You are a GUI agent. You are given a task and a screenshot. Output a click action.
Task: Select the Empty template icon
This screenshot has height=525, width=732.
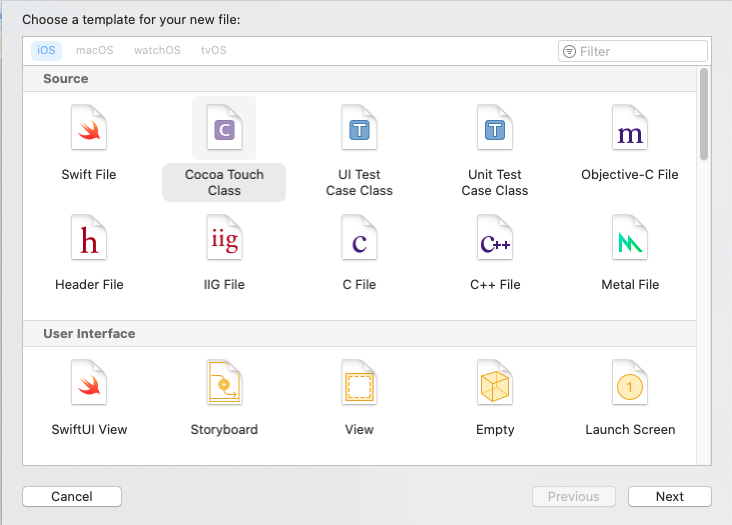495,382
